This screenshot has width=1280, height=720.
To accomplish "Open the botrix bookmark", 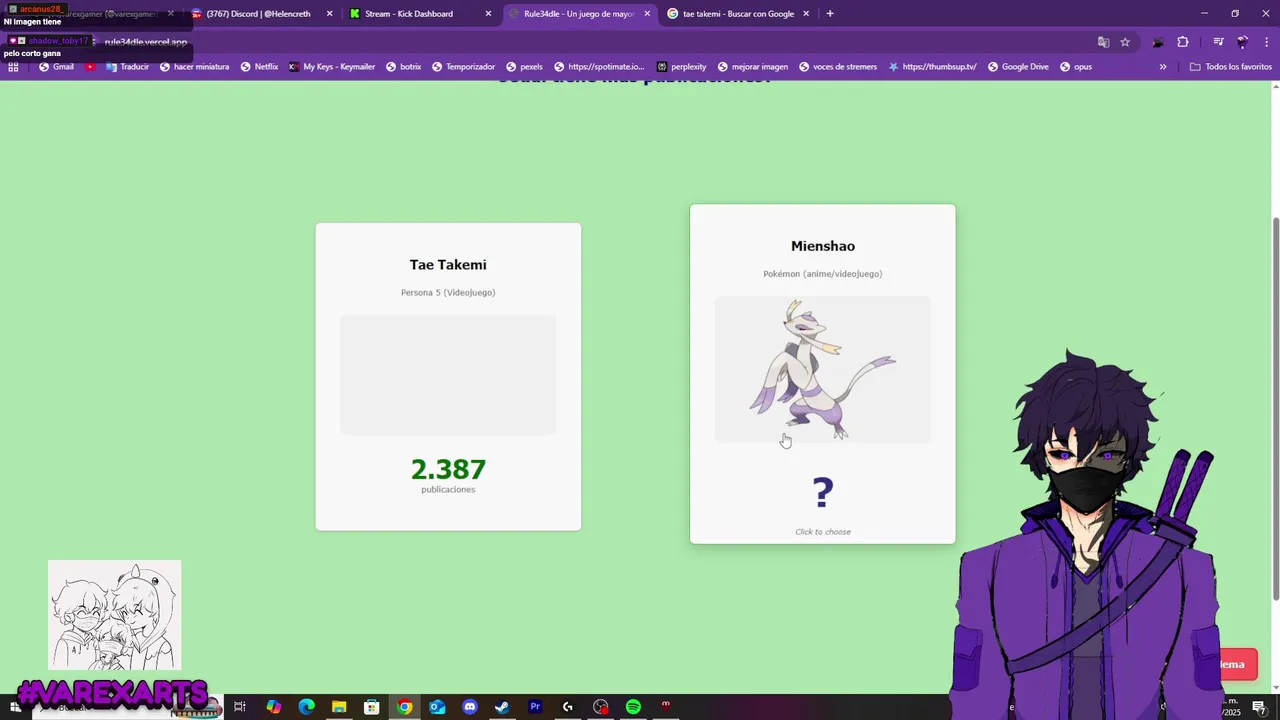I will 403,67.
